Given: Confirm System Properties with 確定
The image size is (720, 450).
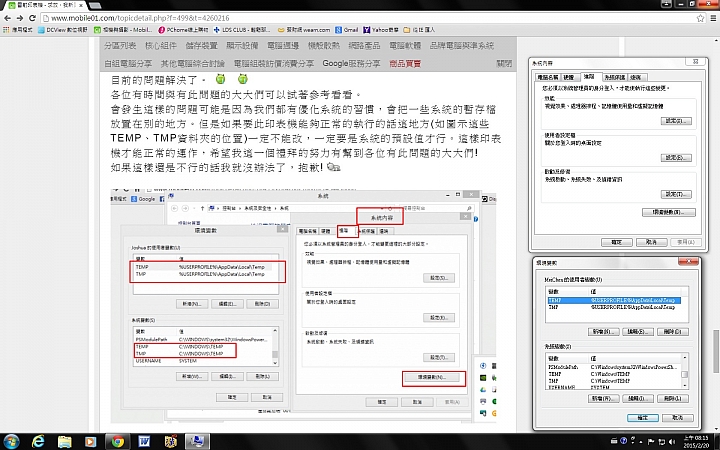Looking at the screenshot, I should click(617, 242).
